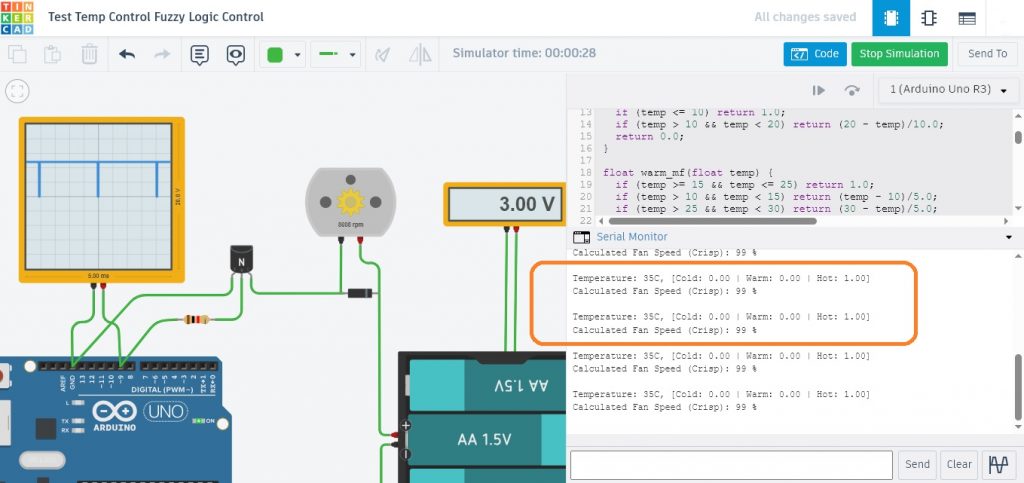Select the NPN transistor
This screenshot has width=1024, height=483.
click(x=241, y=259)
